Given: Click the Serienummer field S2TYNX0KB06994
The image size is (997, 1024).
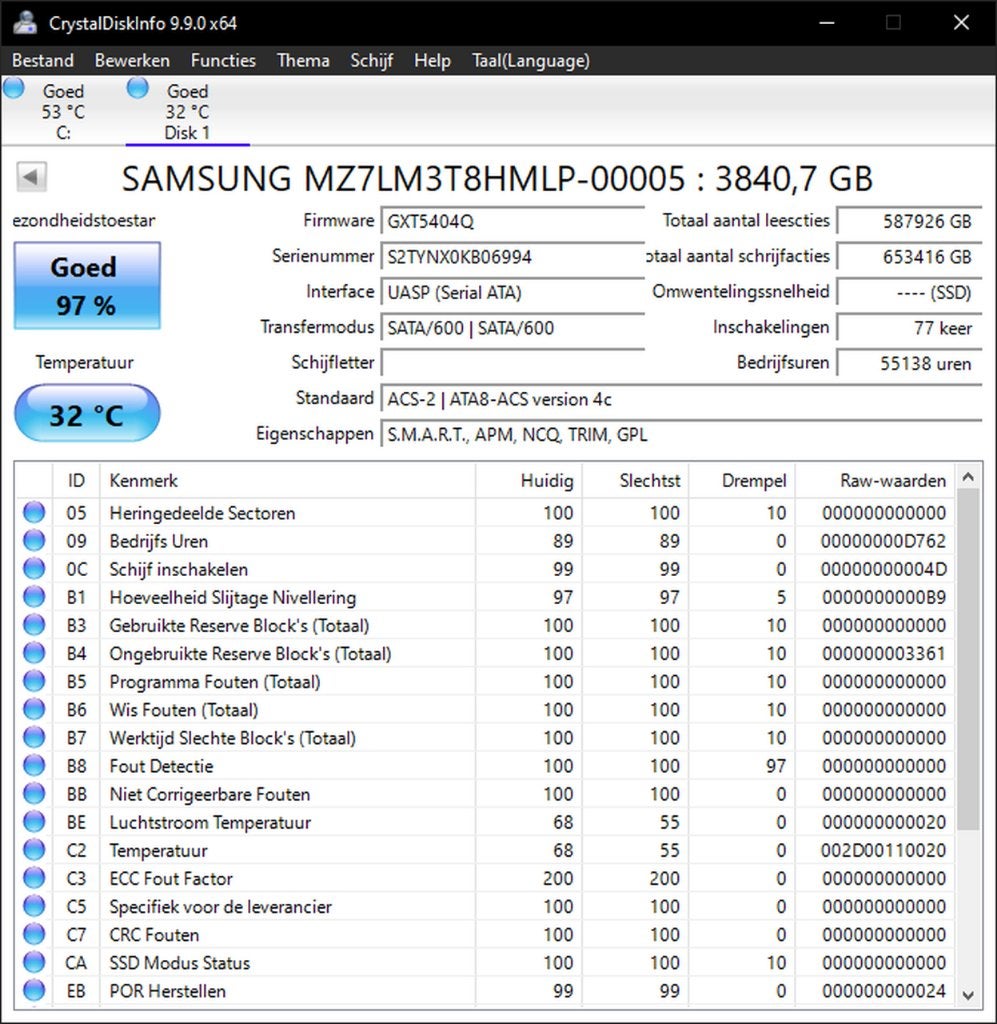Looking at the screenshot, I should point(513,257).
